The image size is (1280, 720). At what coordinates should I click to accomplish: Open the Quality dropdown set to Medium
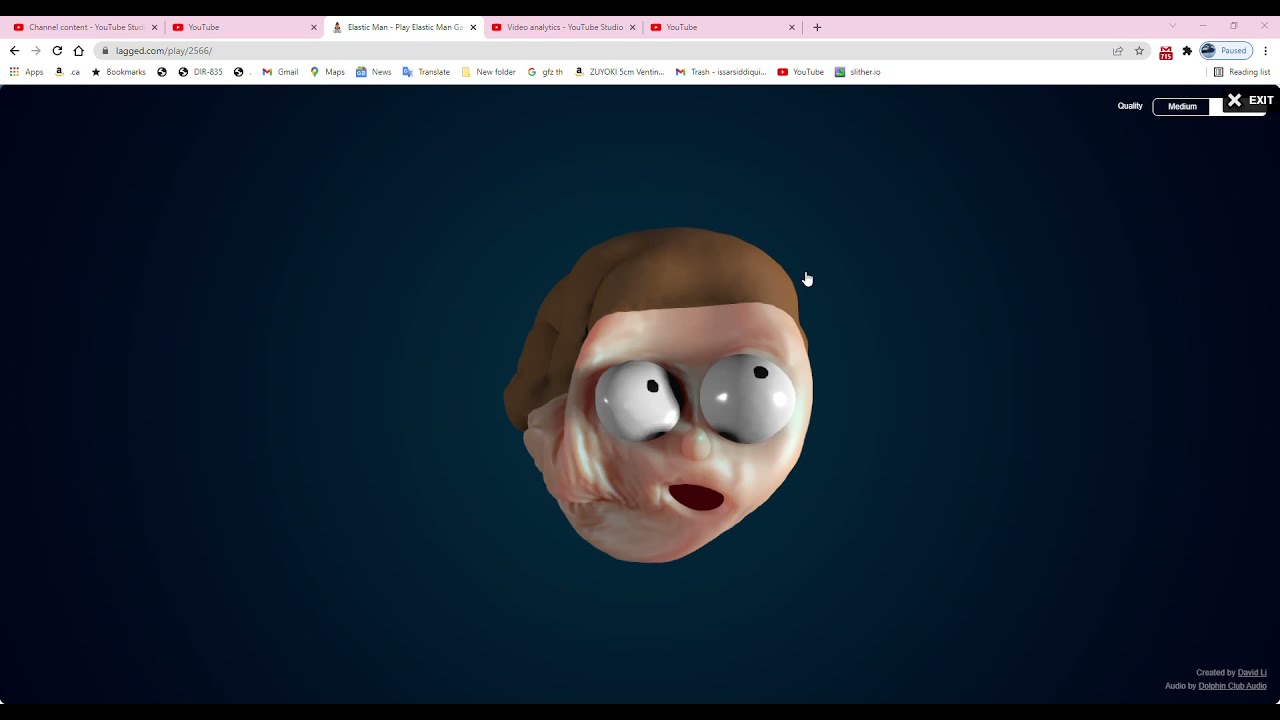(1182, 106)
